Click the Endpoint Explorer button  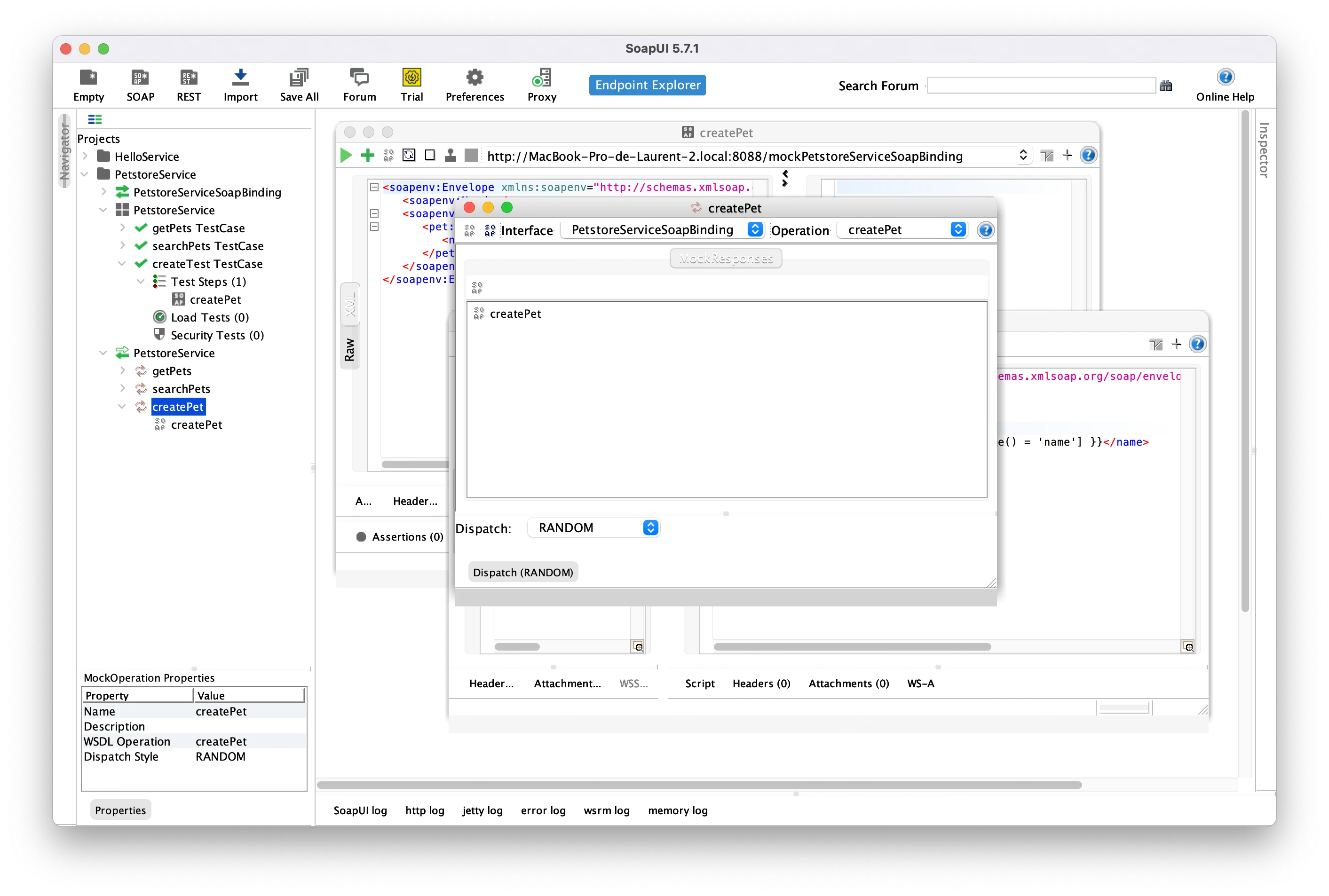[x=647, y=85]
